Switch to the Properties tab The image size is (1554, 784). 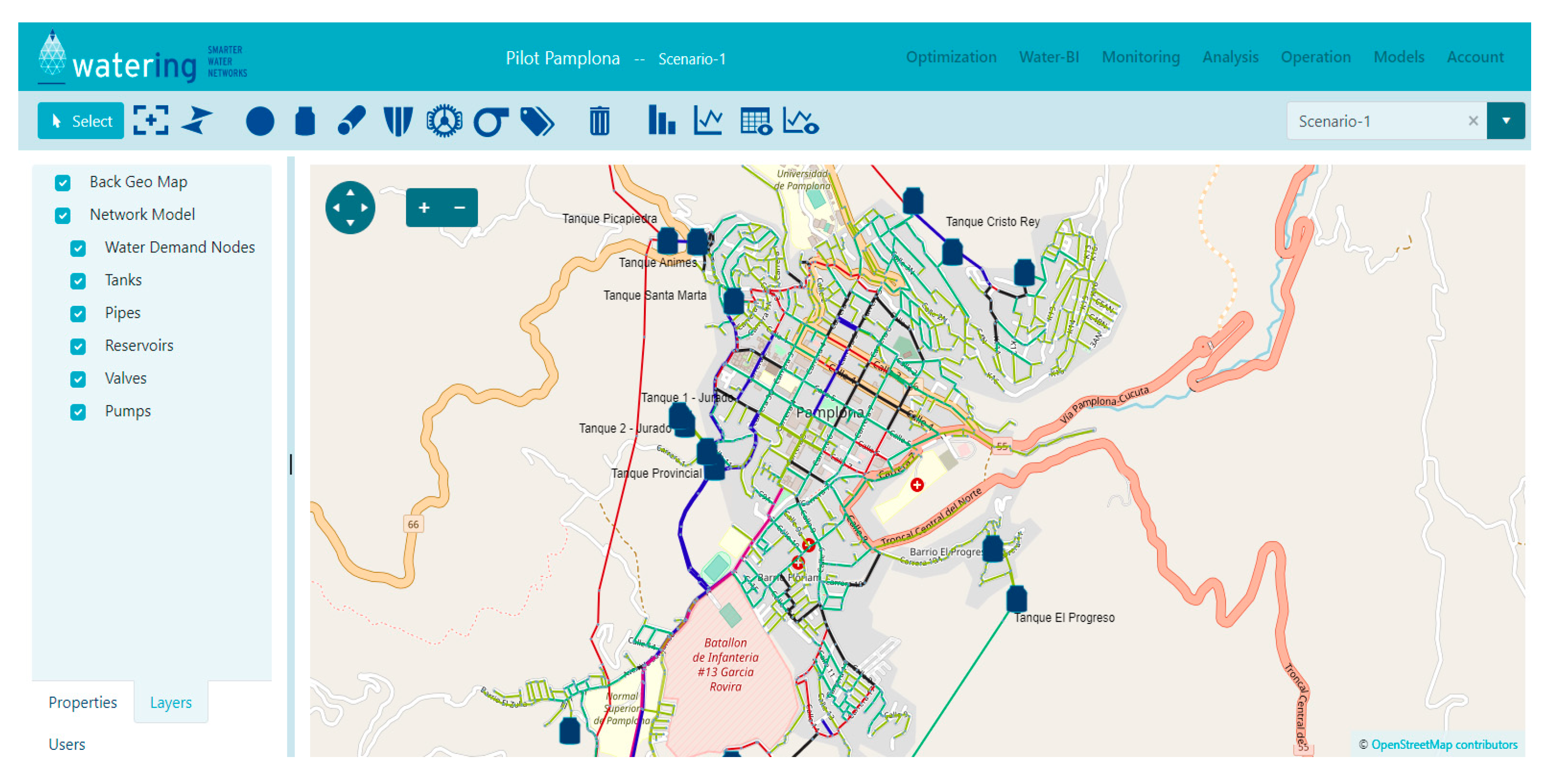coord(83,703)
